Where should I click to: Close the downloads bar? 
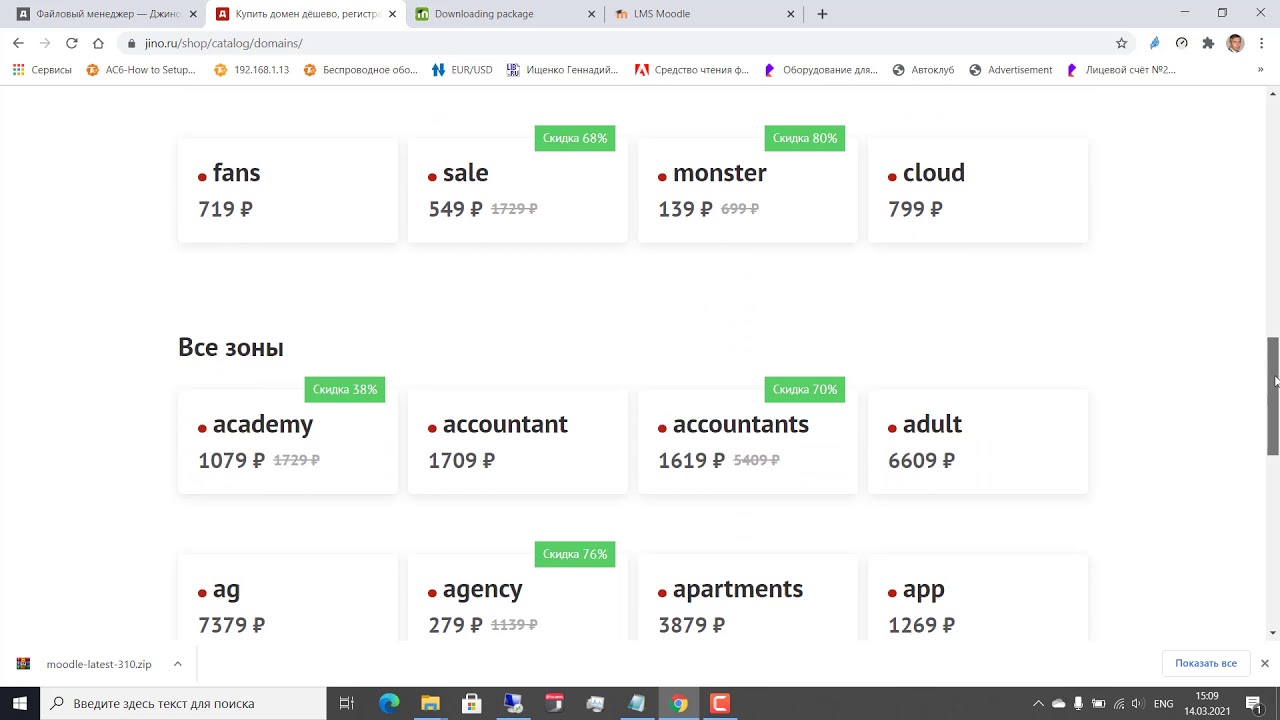tap(1264, 663)
